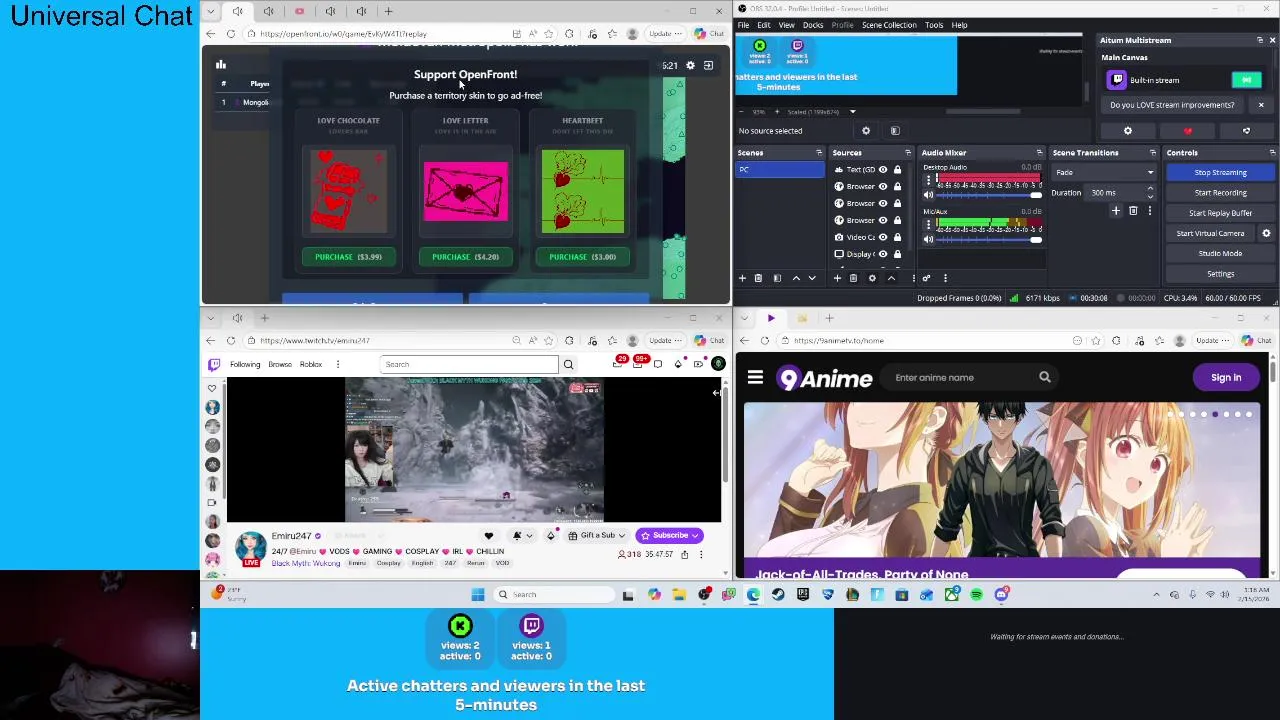Mute Desktop Audio speaker icon
Image resolution: width=1280 pixels, height=720 pixels.
[928, 195]
